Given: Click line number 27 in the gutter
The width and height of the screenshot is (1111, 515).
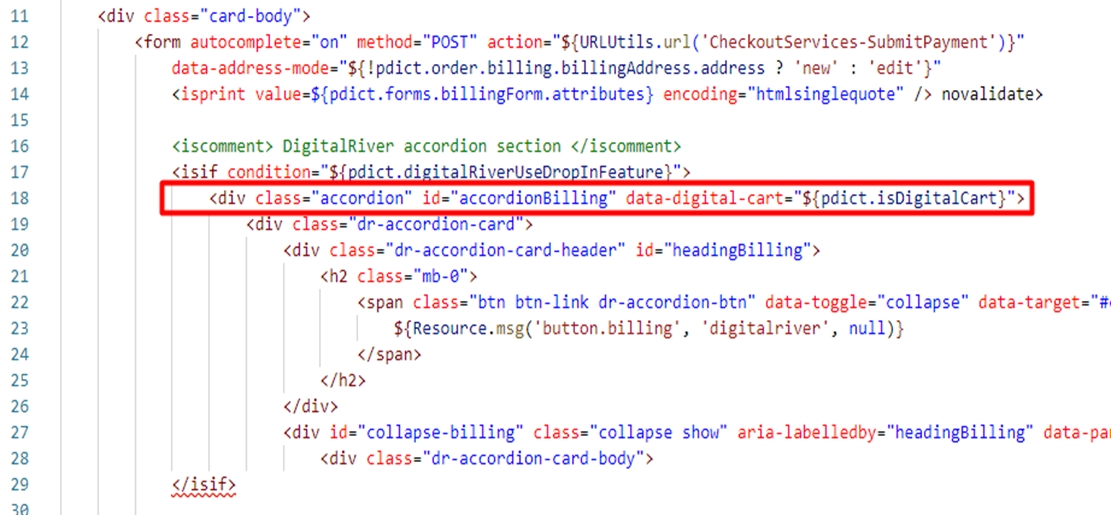Looking at the screenshot, I should (x=21, y=432).
